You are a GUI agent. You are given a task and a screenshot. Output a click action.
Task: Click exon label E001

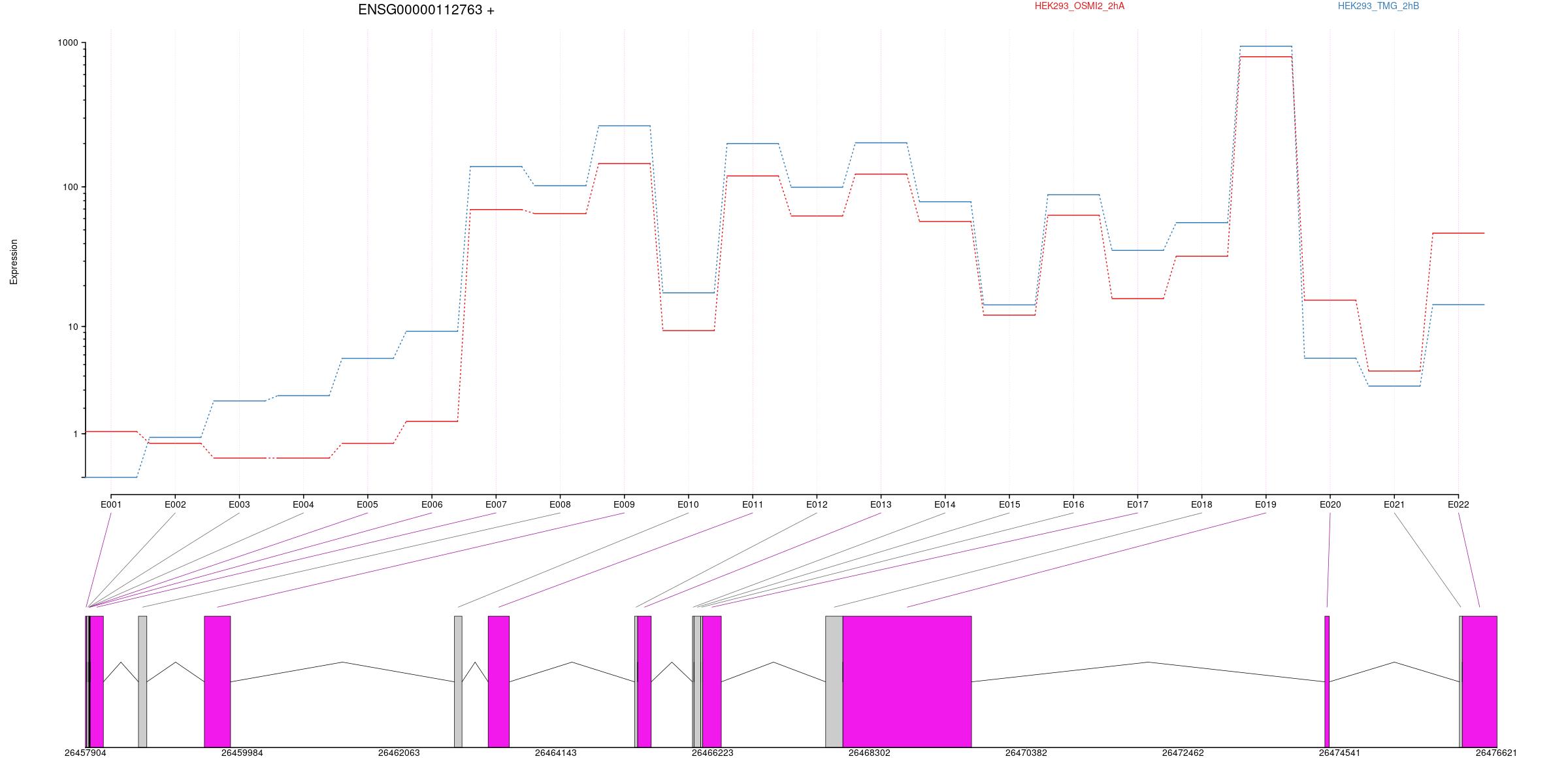(111, 504)
